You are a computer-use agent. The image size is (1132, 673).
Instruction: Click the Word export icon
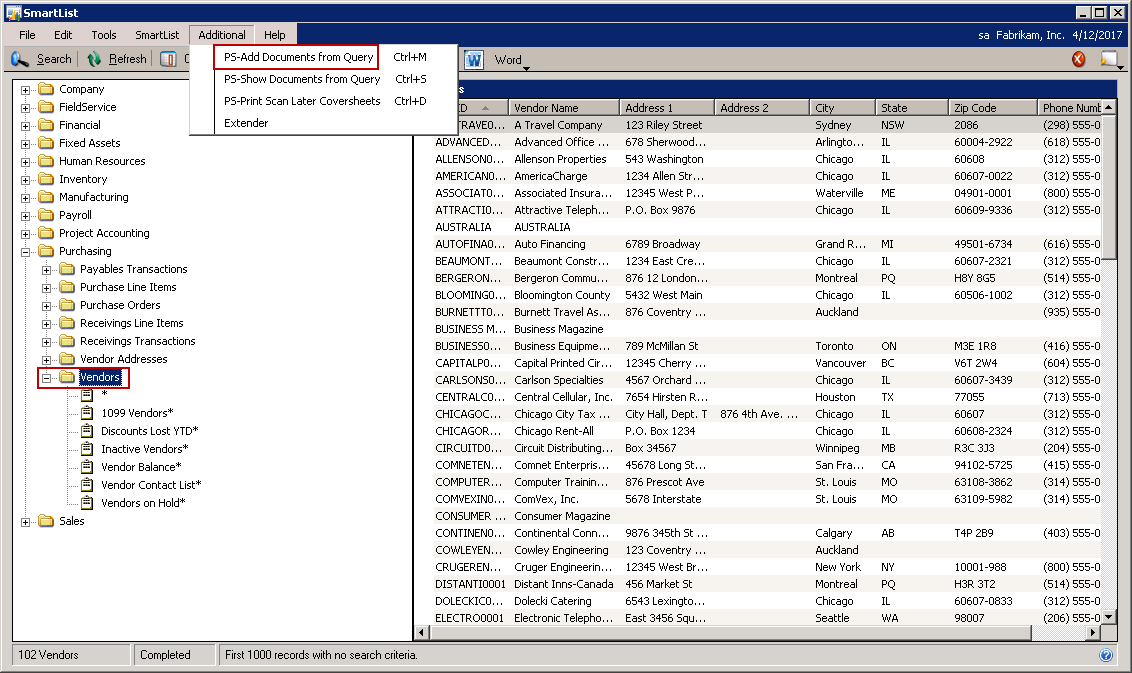click(474, 60)
